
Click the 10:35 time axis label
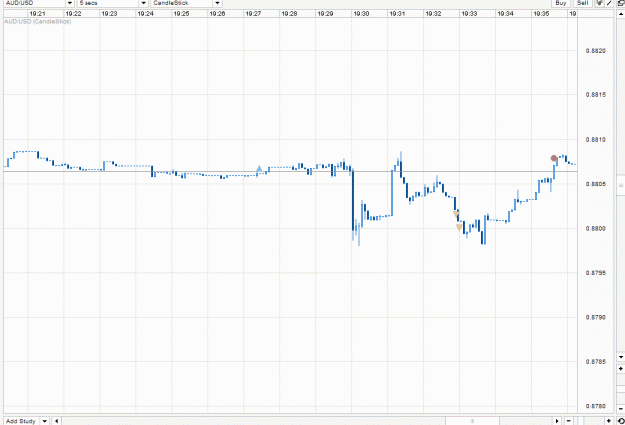click(541, 14)
